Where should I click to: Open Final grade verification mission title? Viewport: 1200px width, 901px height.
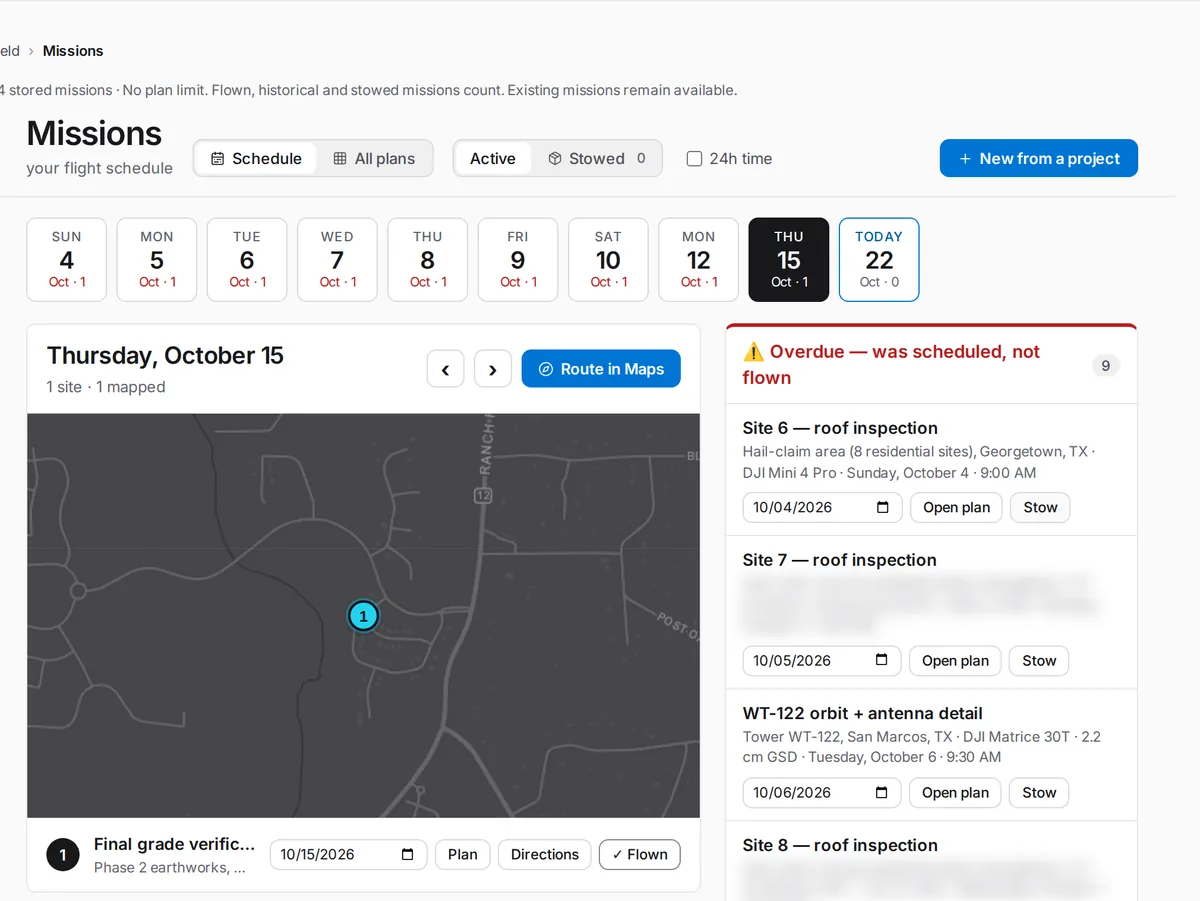175,844
